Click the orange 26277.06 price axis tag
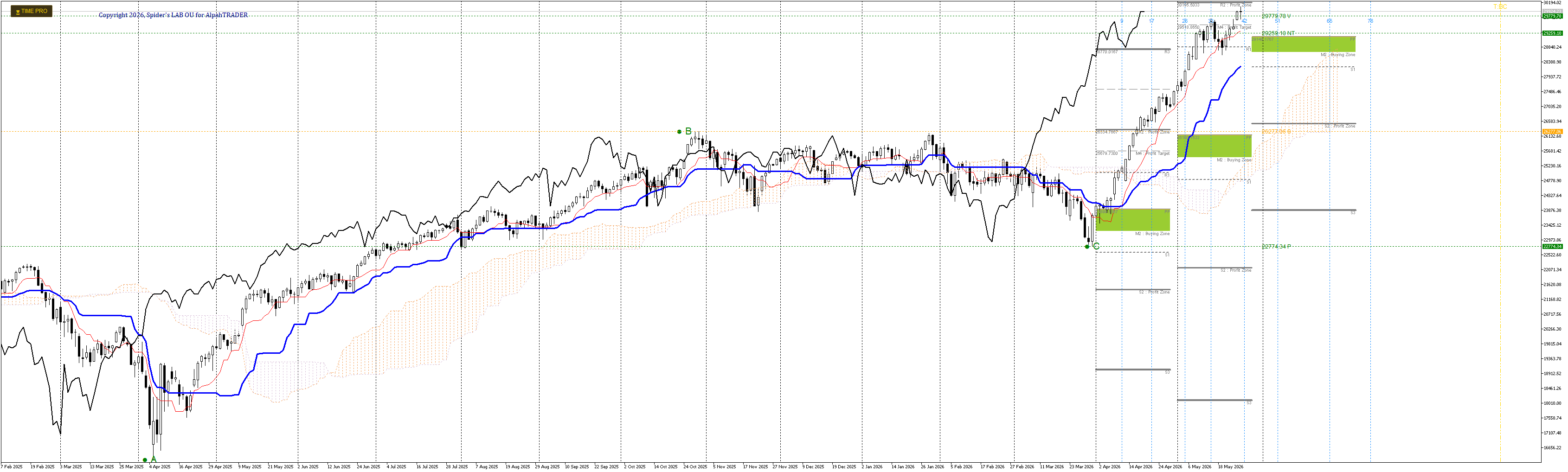 tap(1552, 131)
